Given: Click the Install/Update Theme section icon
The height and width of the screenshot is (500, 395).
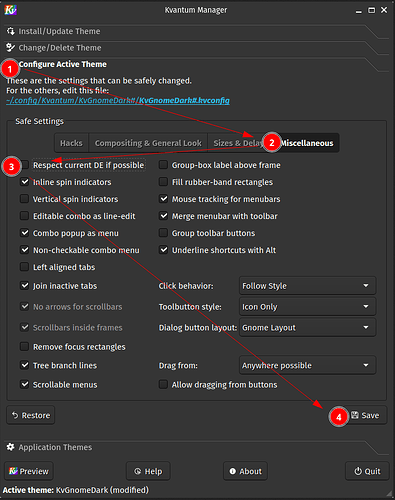Looking at the screenshot, I should coord(11,31).
